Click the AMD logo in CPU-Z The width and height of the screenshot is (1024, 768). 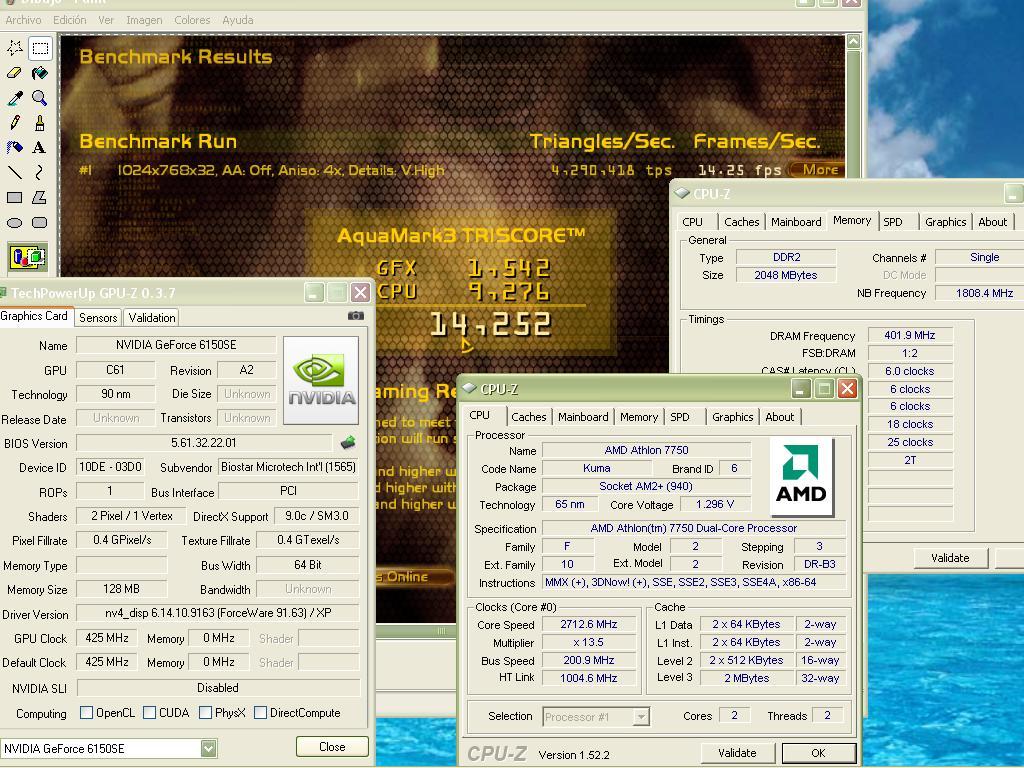click(x=801, y=477)
